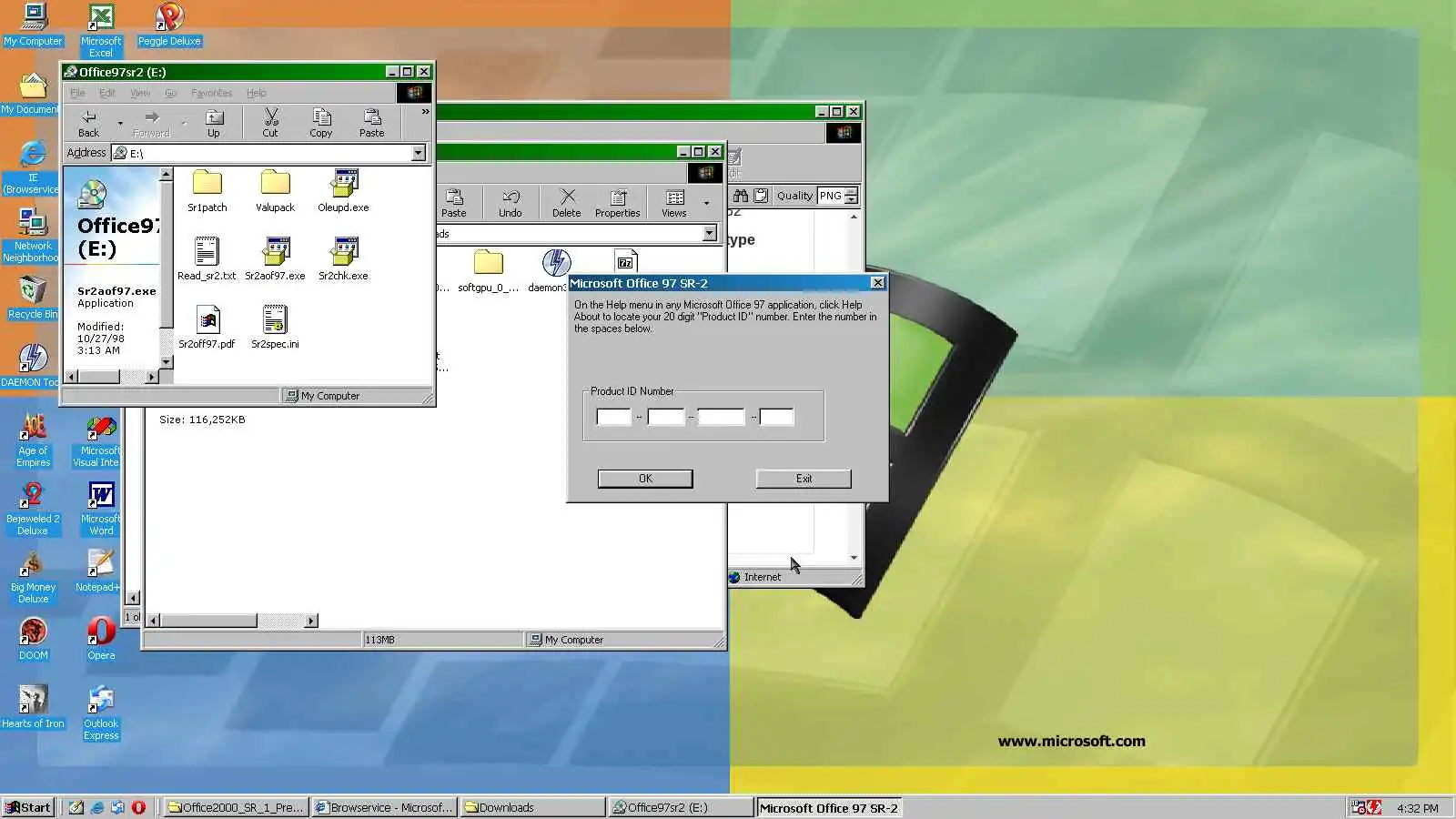Screen dimensions: 1456x819
Task: Open the File menu in Office97sr2 window
Action: [77, 93]
